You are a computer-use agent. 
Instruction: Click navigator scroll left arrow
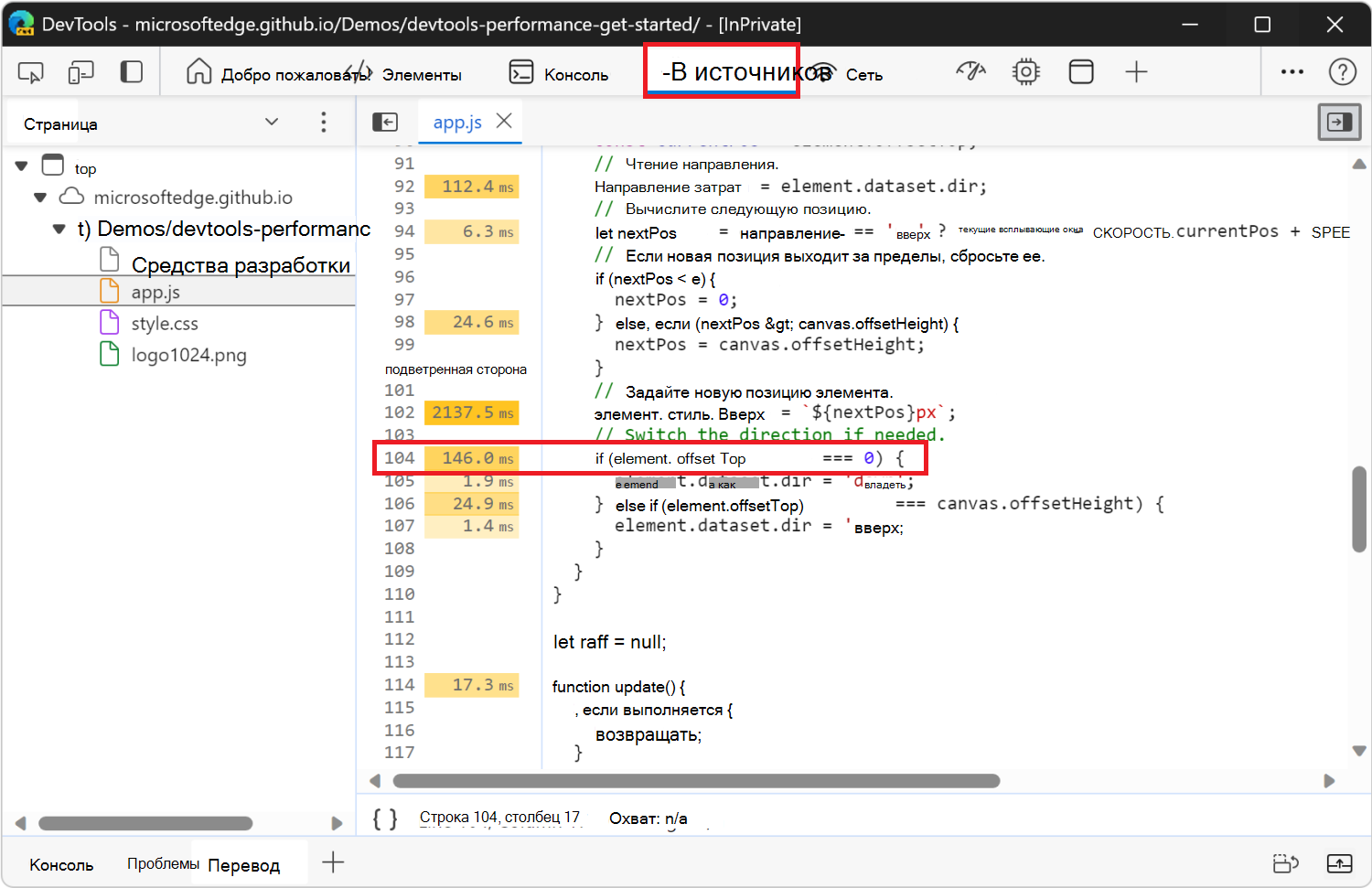(x=21, y=823)
